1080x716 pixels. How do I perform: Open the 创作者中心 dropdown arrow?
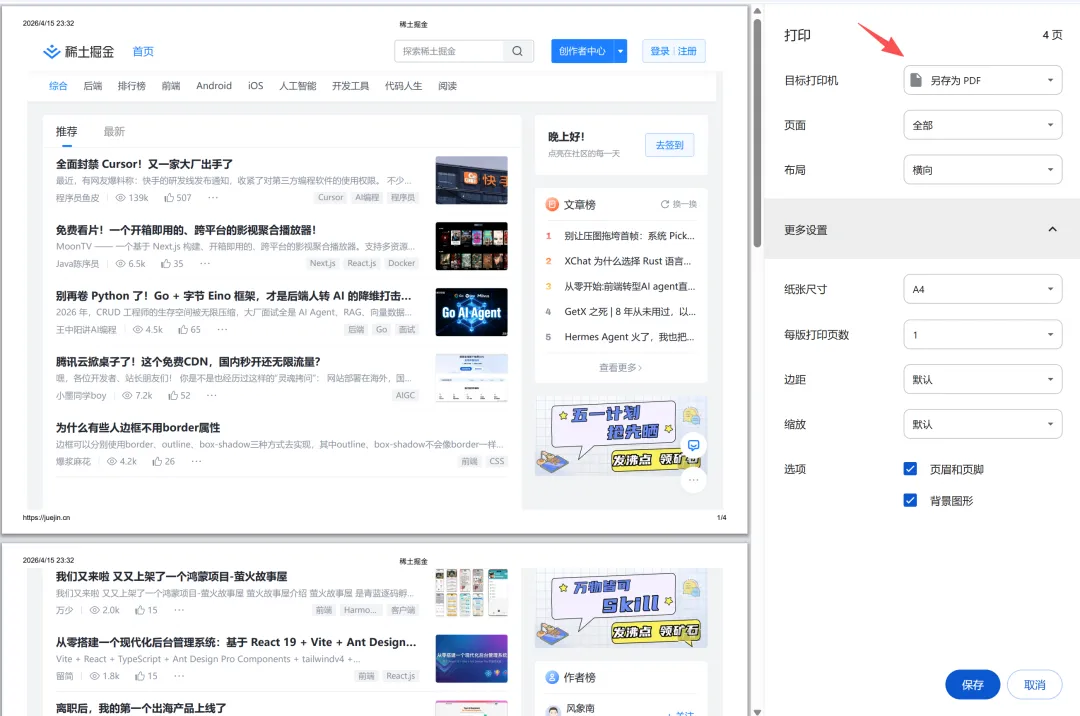(x=621, y=51)
